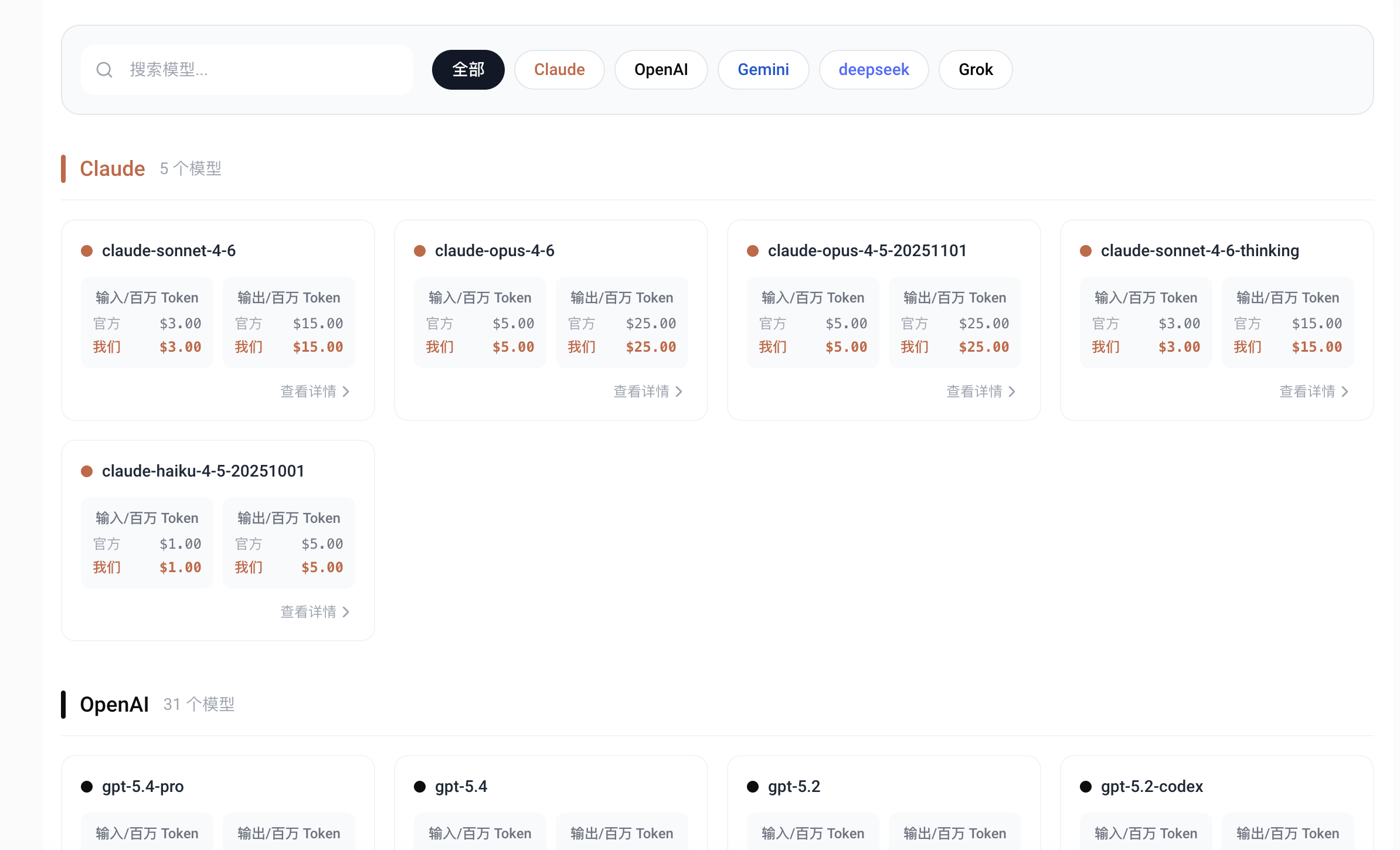This screenshot has height=850, width=1400.
Task: Click the black dot beside gpt-5.4
Action: click(x=420, y=787)
